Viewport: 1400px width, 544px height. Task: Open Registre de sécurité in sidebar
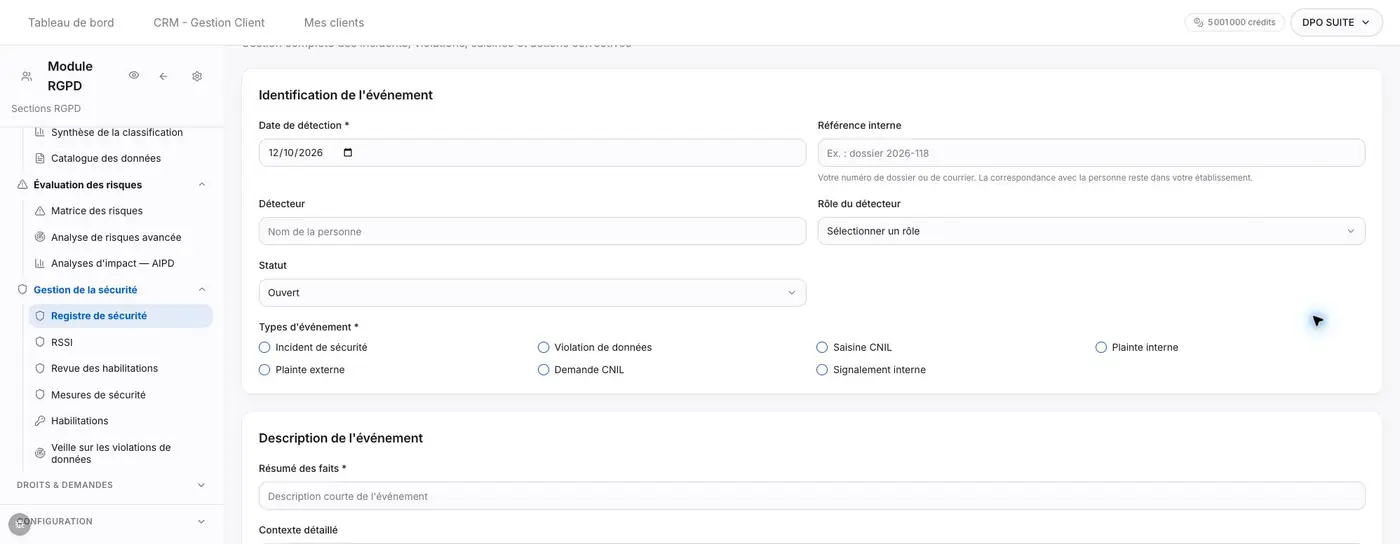pyautogui.click(x=120, y=316)
